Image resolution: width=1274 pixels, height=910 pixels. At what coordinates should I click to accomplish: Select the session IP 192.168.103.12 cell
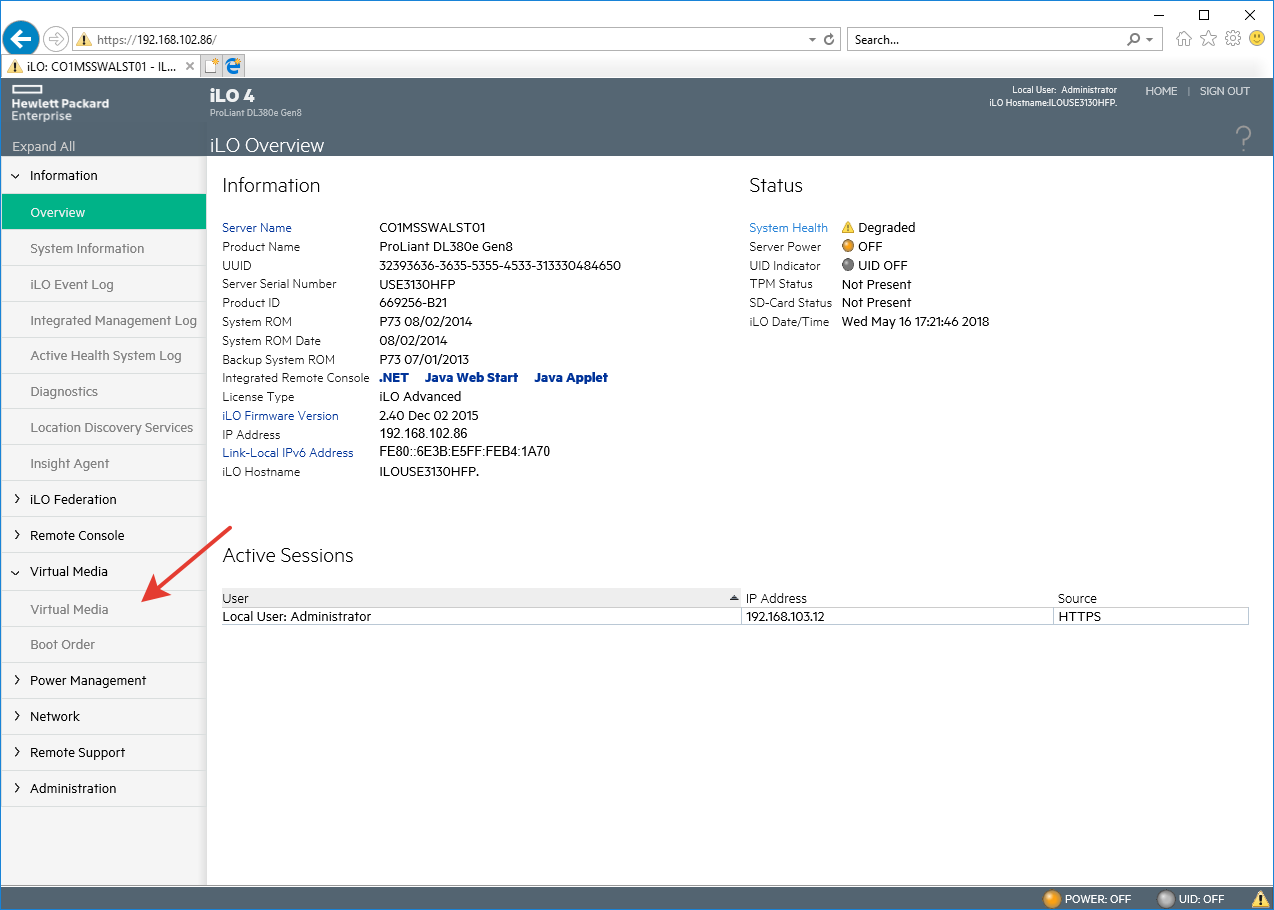[897, 617]
